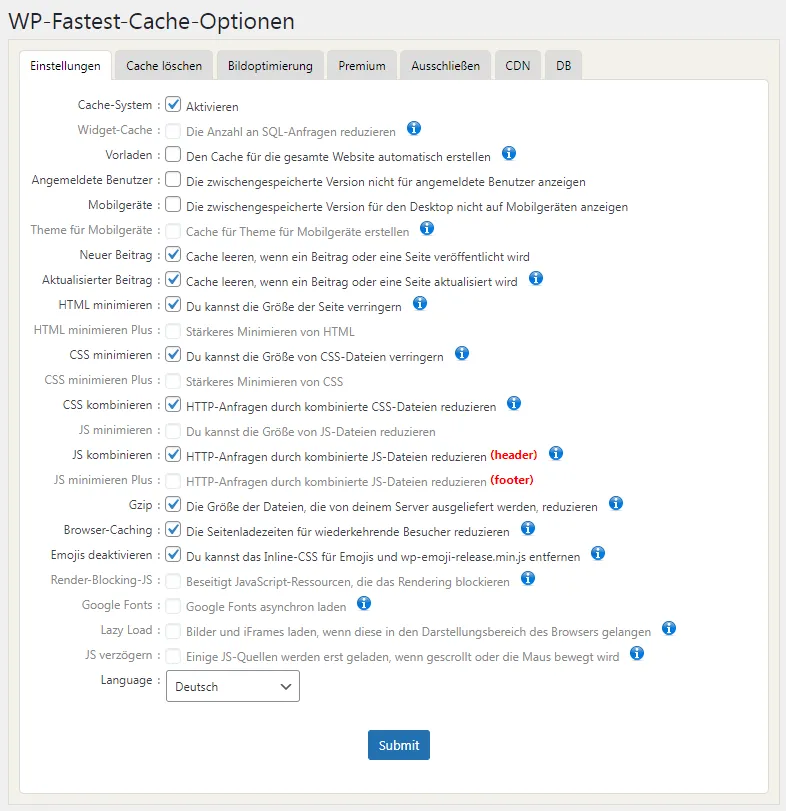786x811 pixels.
Task: Tick the Angemeldete Benutzer checkbox
Action: [173, 179]
